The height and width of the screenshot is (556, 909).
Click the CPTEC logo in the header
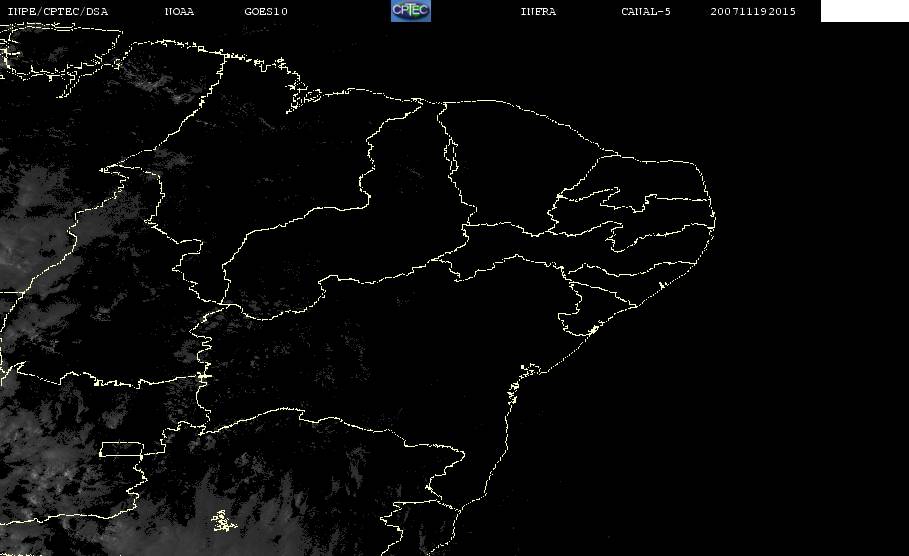click(410, 11)
